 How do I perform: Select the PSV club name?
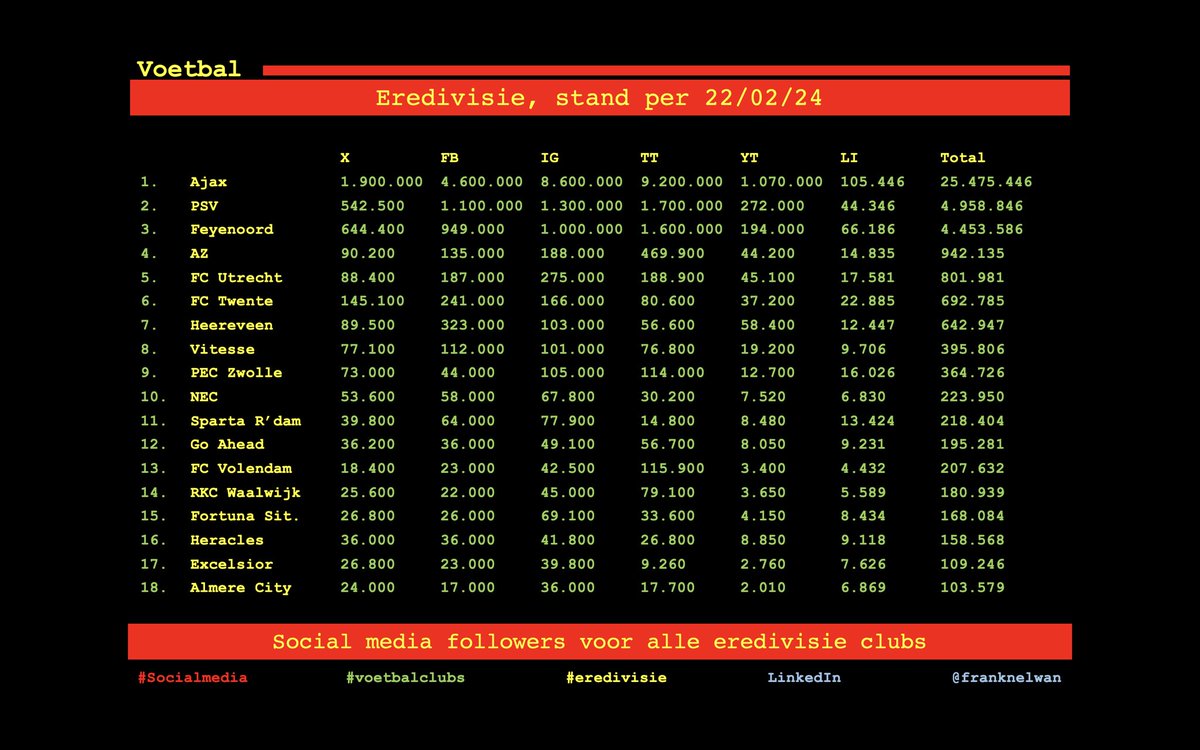point(204,206)
